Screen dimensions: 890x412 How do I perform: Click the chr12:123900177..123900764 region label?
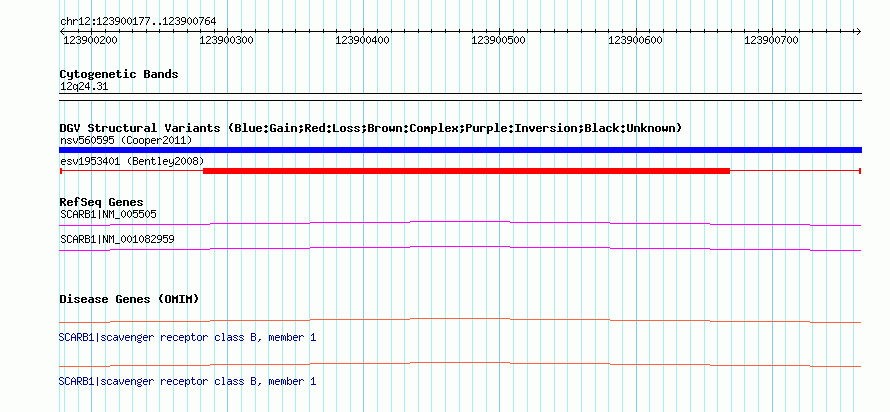pos(138,22)
